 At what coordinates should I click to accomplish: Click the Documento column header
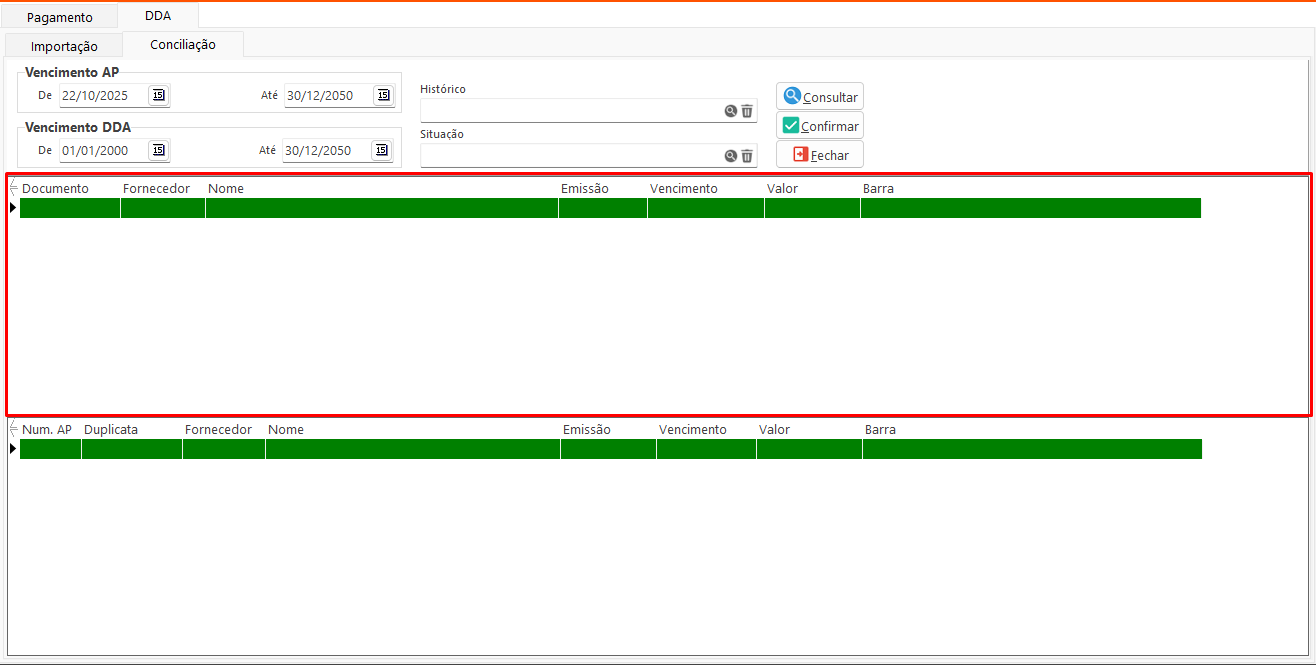(56, 188)
